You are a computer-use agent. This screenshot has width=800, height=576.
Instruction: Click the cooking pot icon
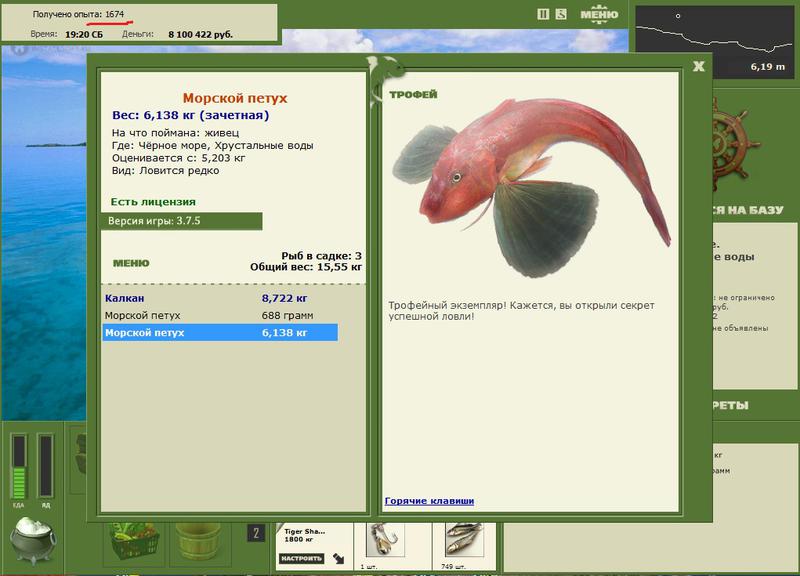click(x=33, y=540)
